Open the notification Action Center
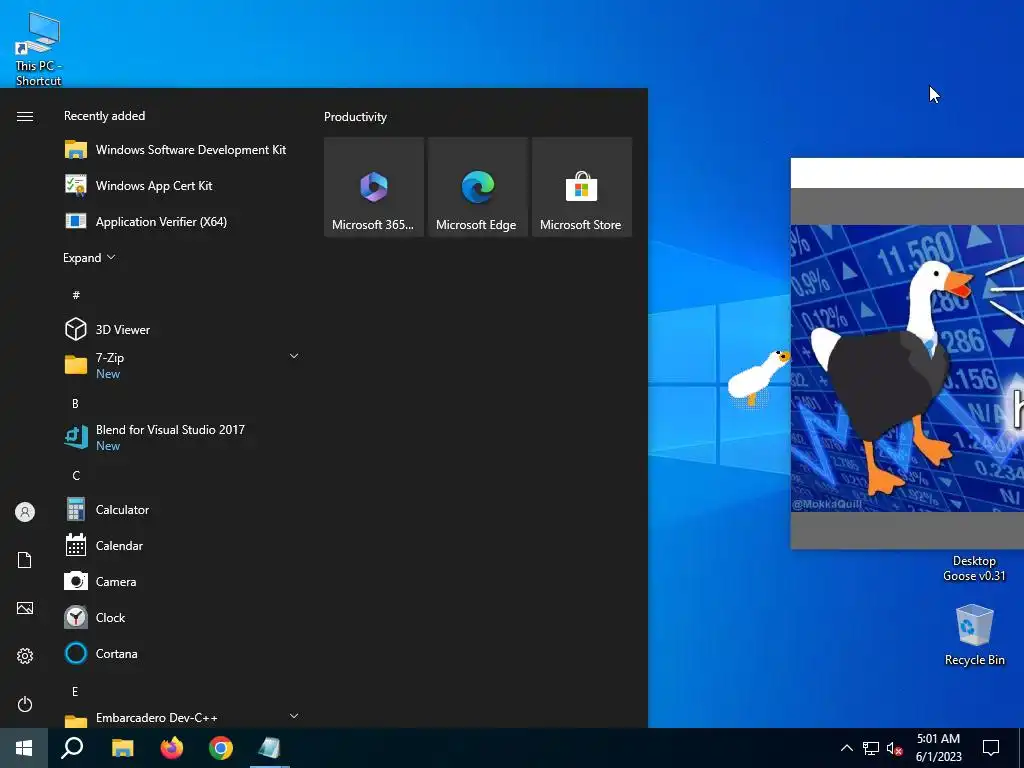Image resolution: width=1024 pixels, height=768 pixels. [x=991, y=748]
